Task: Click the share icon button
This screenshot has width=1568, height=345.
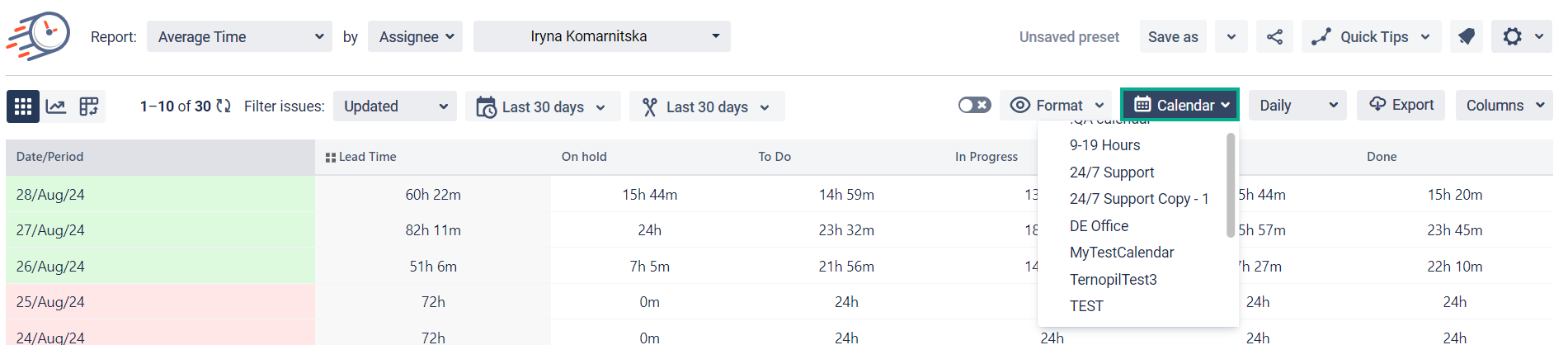Action: point(1274,37)
